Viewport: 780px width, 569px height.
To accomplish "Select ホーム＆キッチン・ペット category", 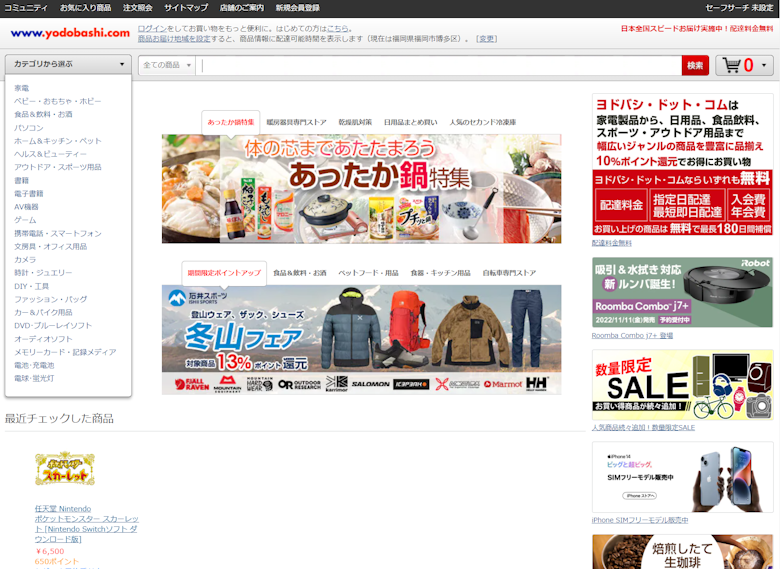I will (58, 141).
